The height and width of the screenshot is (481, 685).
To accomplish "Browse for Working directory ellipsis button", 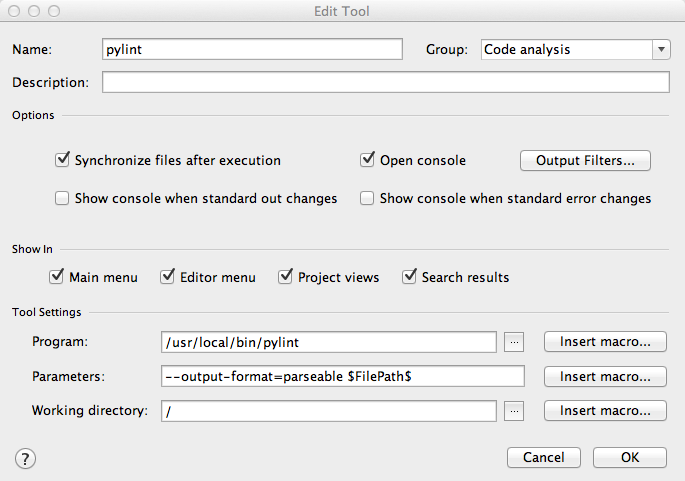I will click(x=514, y=411).
